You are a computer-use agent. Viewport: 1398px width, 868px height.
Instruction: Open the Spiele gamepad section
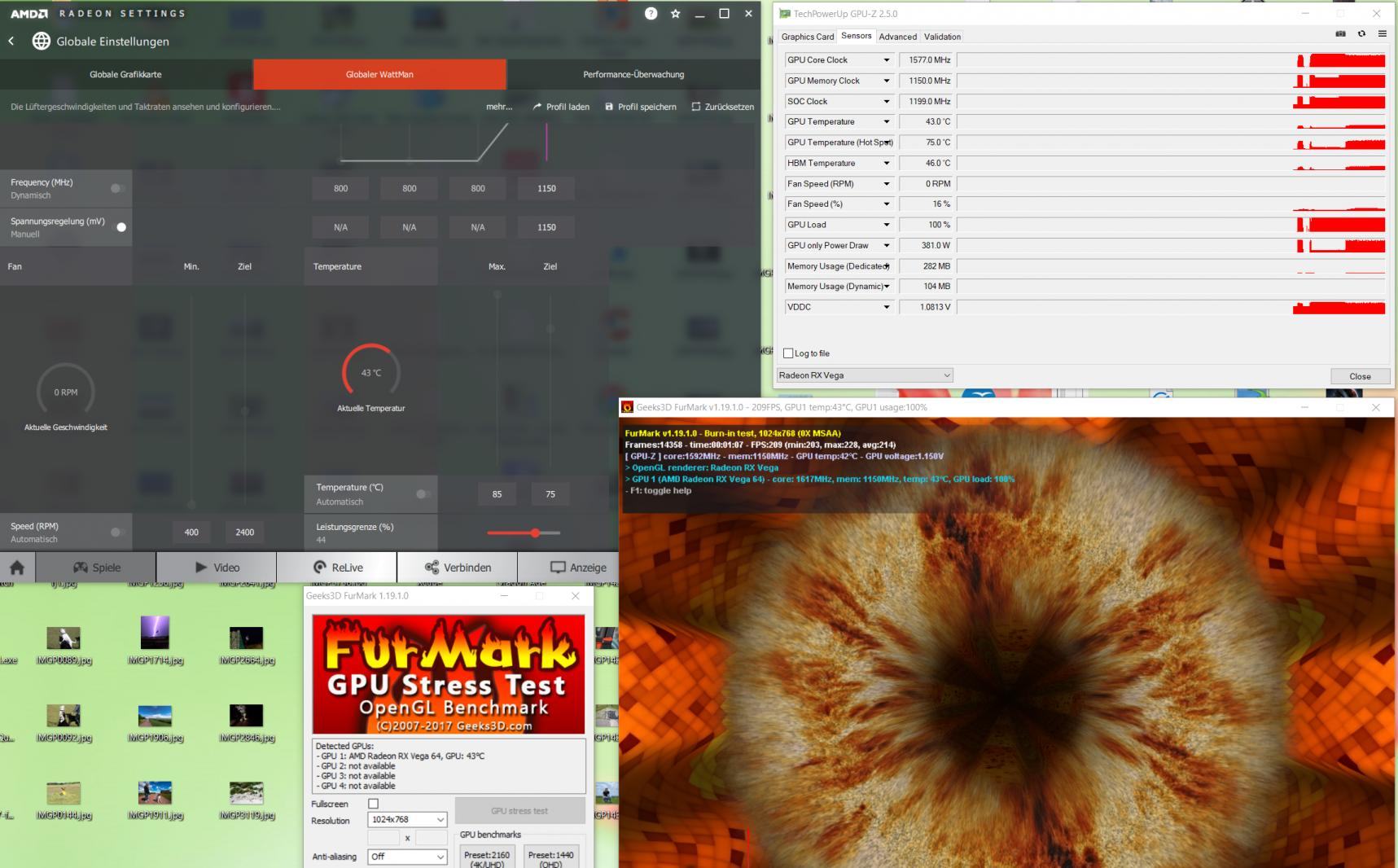point(97,568)
